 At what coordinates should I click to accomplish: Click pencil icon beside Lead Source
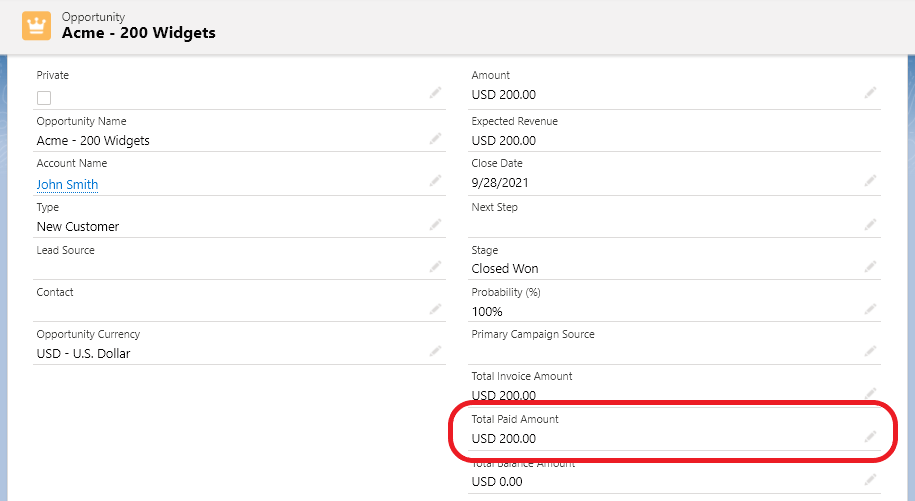(x=435, y=266)
